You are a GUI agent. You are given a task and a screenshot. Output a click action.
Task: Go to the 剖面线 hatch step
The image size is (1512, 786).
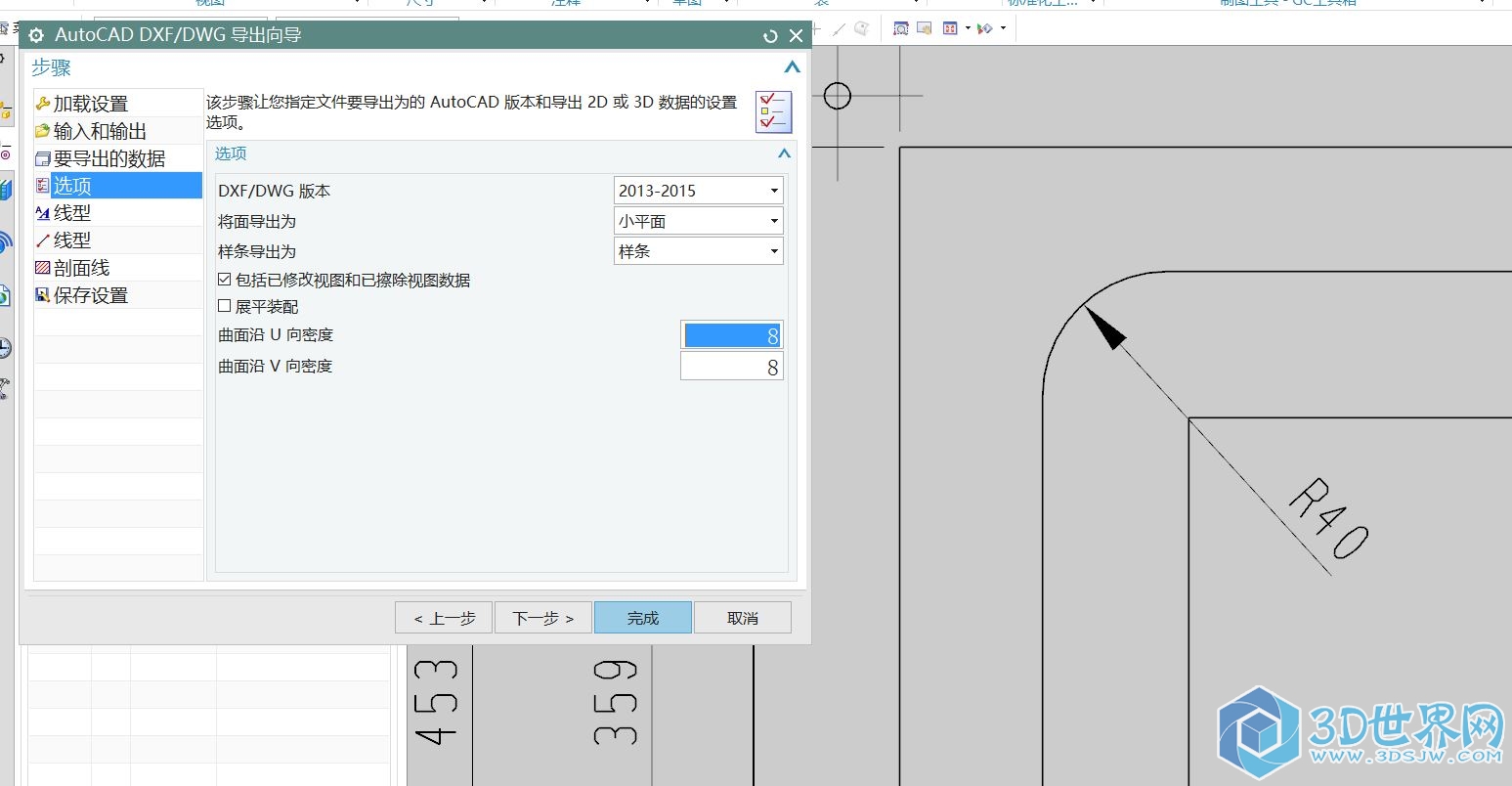click(x=118, y=268)
